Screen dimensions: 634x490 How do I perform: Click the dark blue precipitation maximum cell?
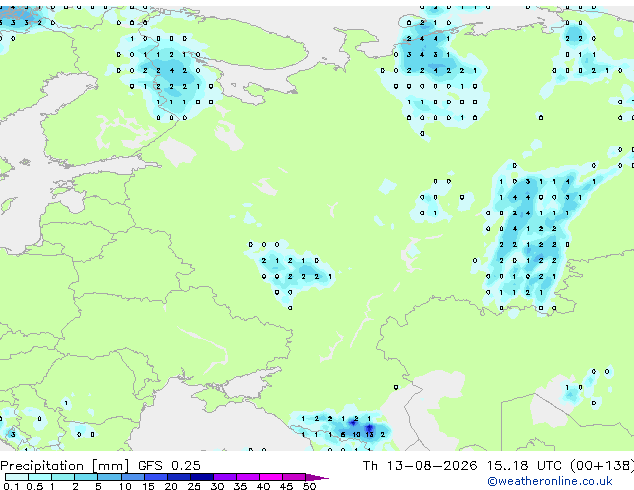pos(369,428)
